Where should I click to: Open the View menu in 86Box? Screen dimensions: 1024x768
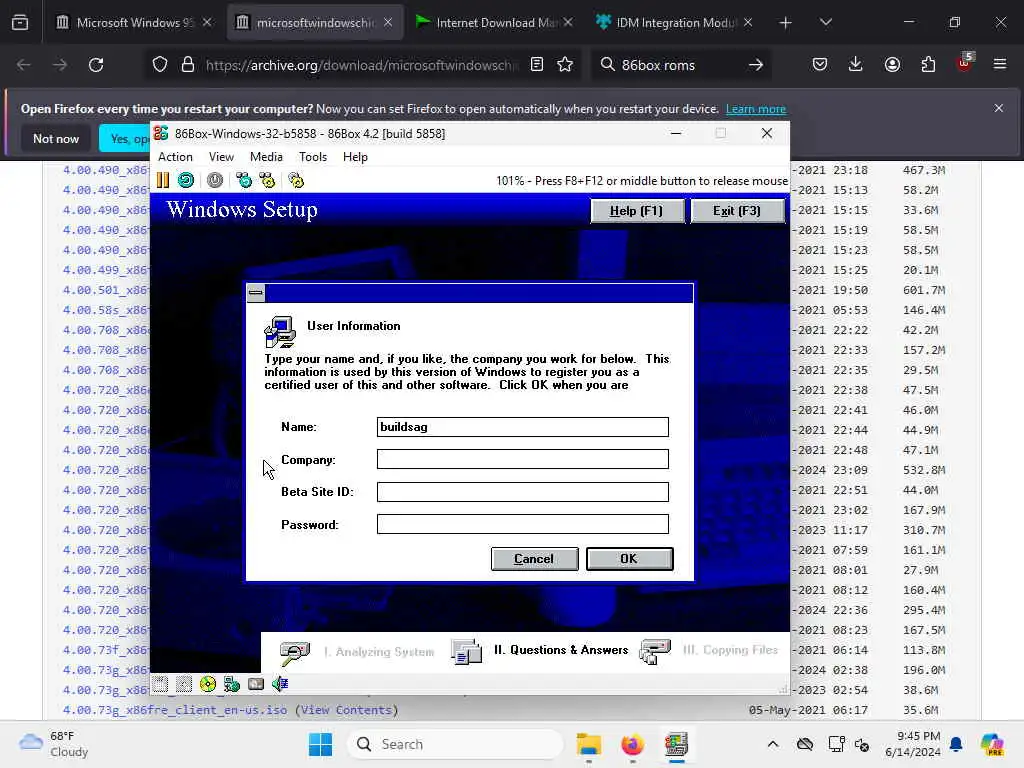(x=221, y=157)
